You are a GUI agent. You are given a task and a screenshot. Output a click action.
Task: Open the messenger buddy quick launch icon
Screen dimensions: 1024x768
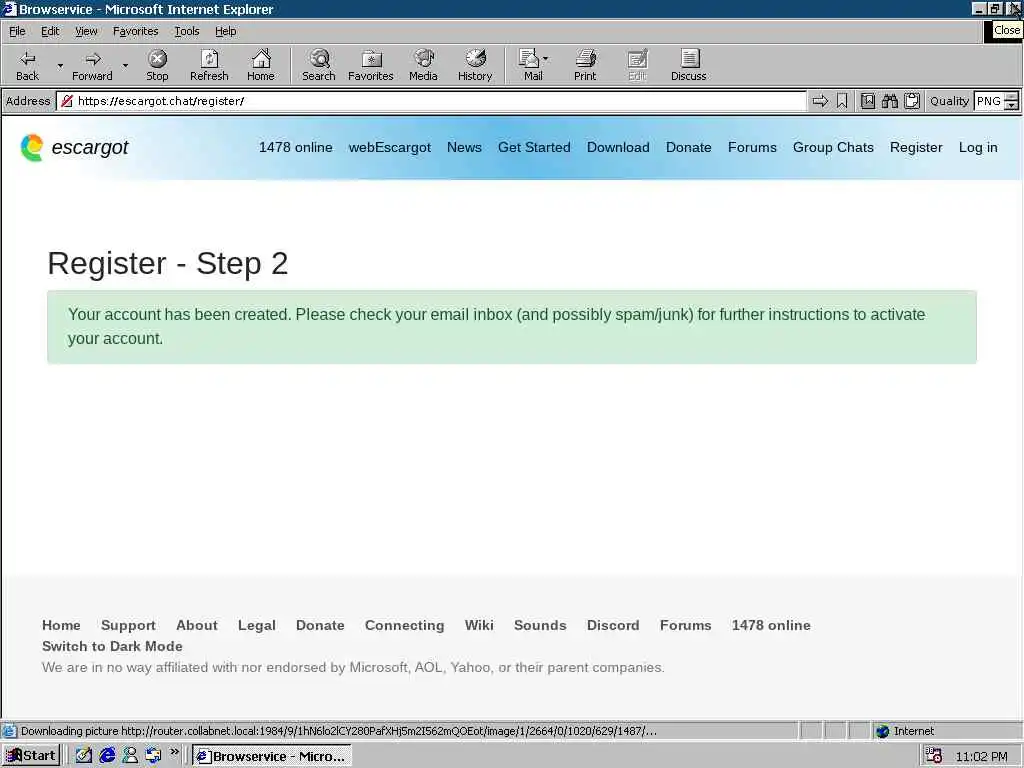pos(130,756)
